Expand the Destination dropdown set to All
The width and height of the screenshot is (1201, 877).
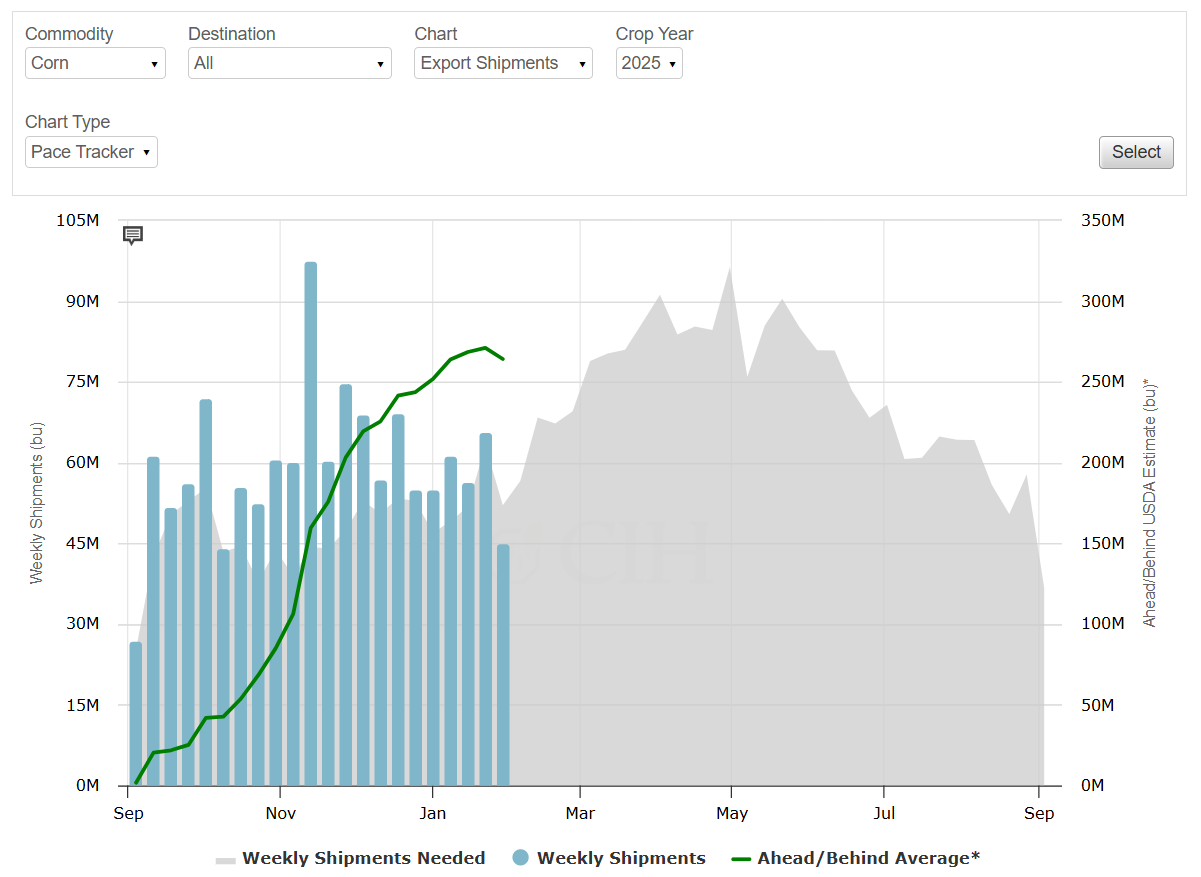pyautogui.click(x=289, y=63)
